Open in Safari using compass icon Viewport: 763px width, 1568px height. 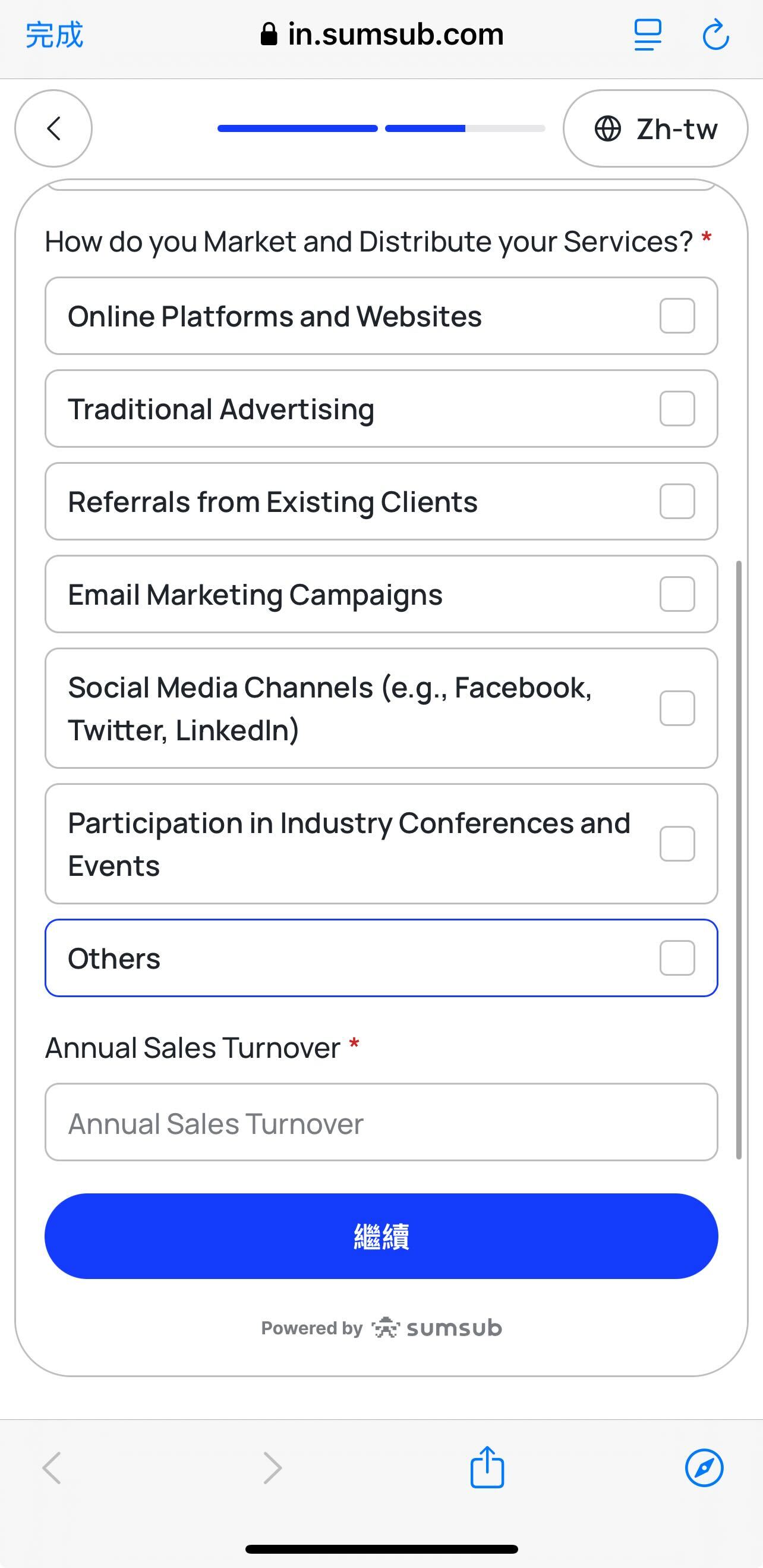(704, 1468)
